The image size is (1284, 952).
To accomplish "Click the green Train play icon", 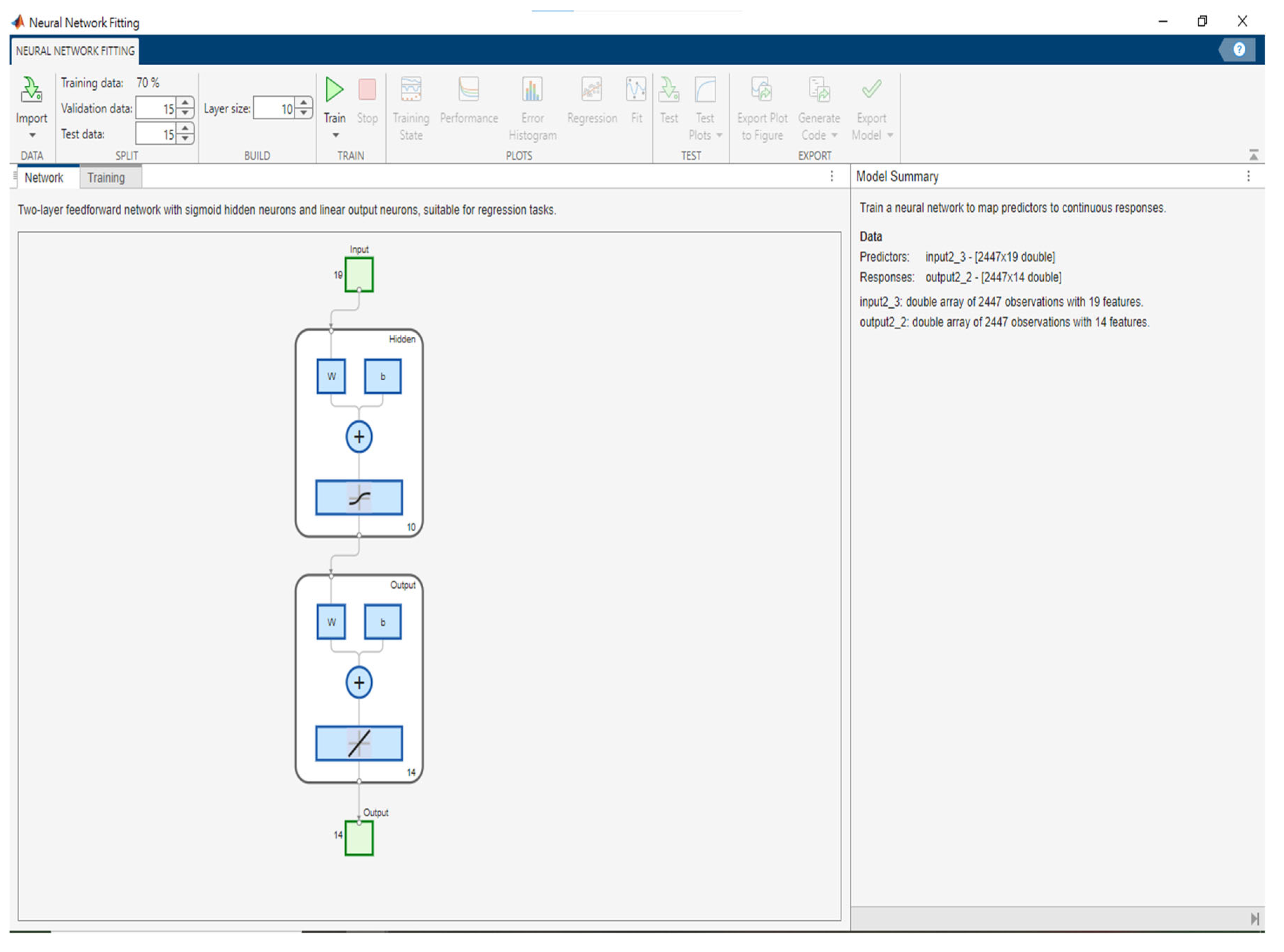I will pyautogui.click(x=334, y=89).
